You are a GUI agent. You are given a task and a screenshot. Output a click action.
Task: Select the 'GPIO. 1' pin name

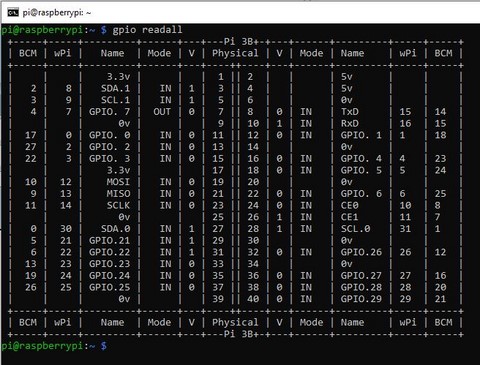click(361, 135)
